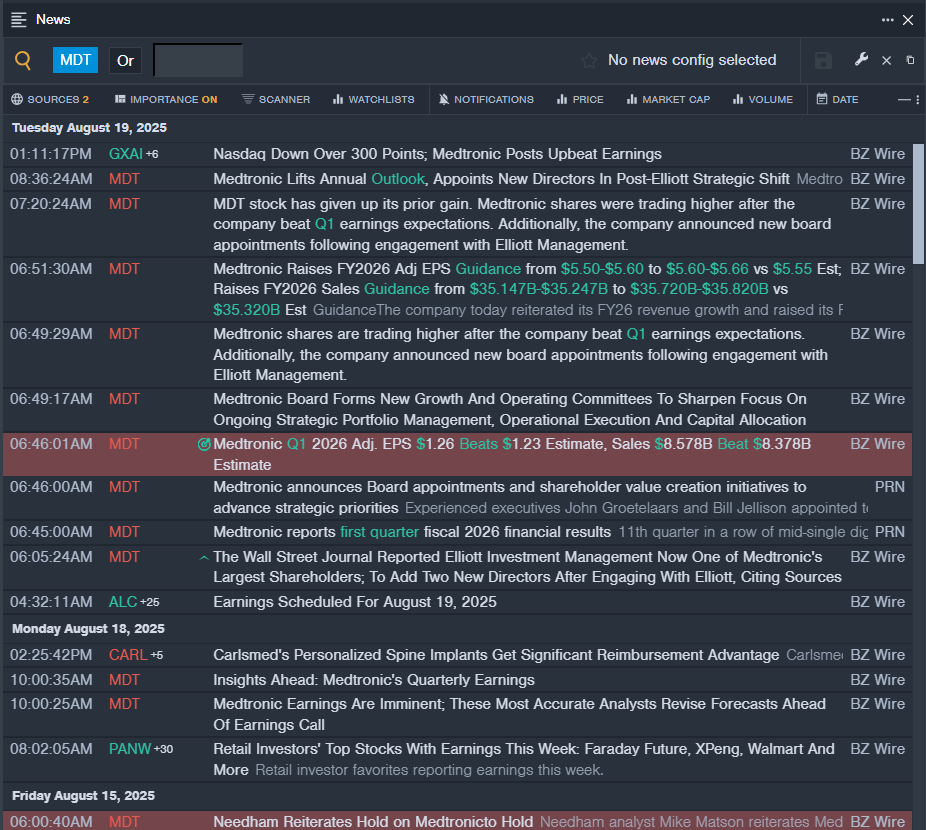Open the Date filter
The image size is (926, 830).
point(837,99)
